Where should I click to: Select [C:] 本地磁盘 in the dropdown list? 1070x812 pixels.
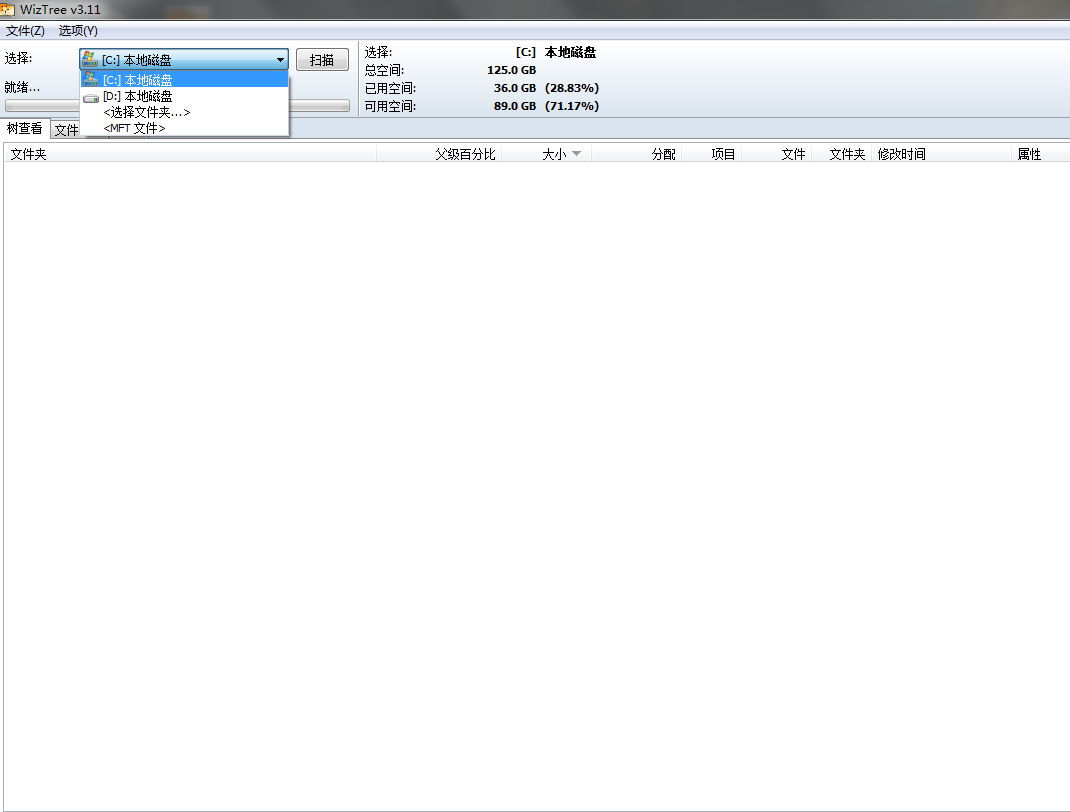coord(184,80)
